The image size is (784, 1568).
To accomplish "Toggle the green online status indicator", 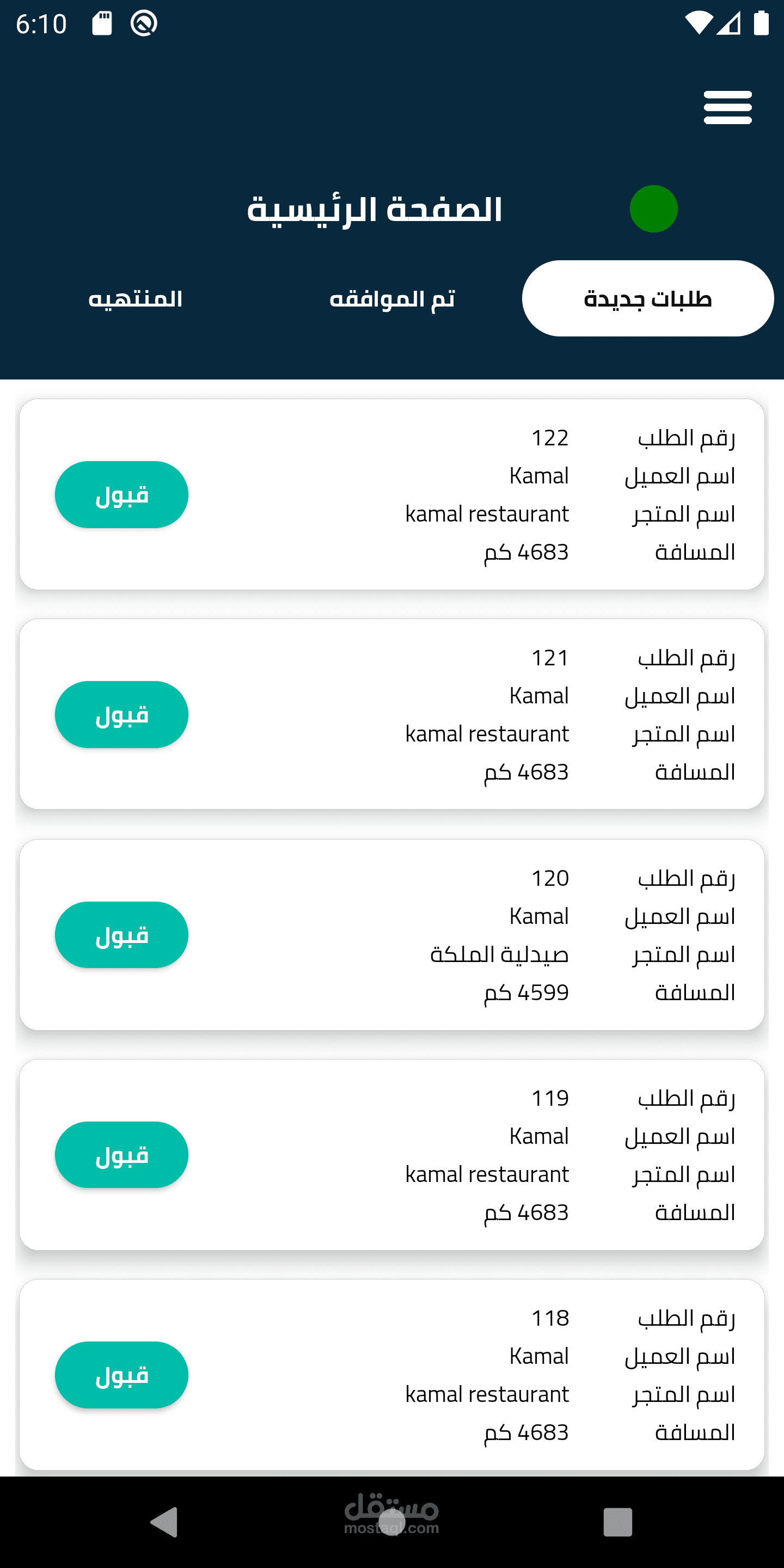I will (x=654, y=209).
